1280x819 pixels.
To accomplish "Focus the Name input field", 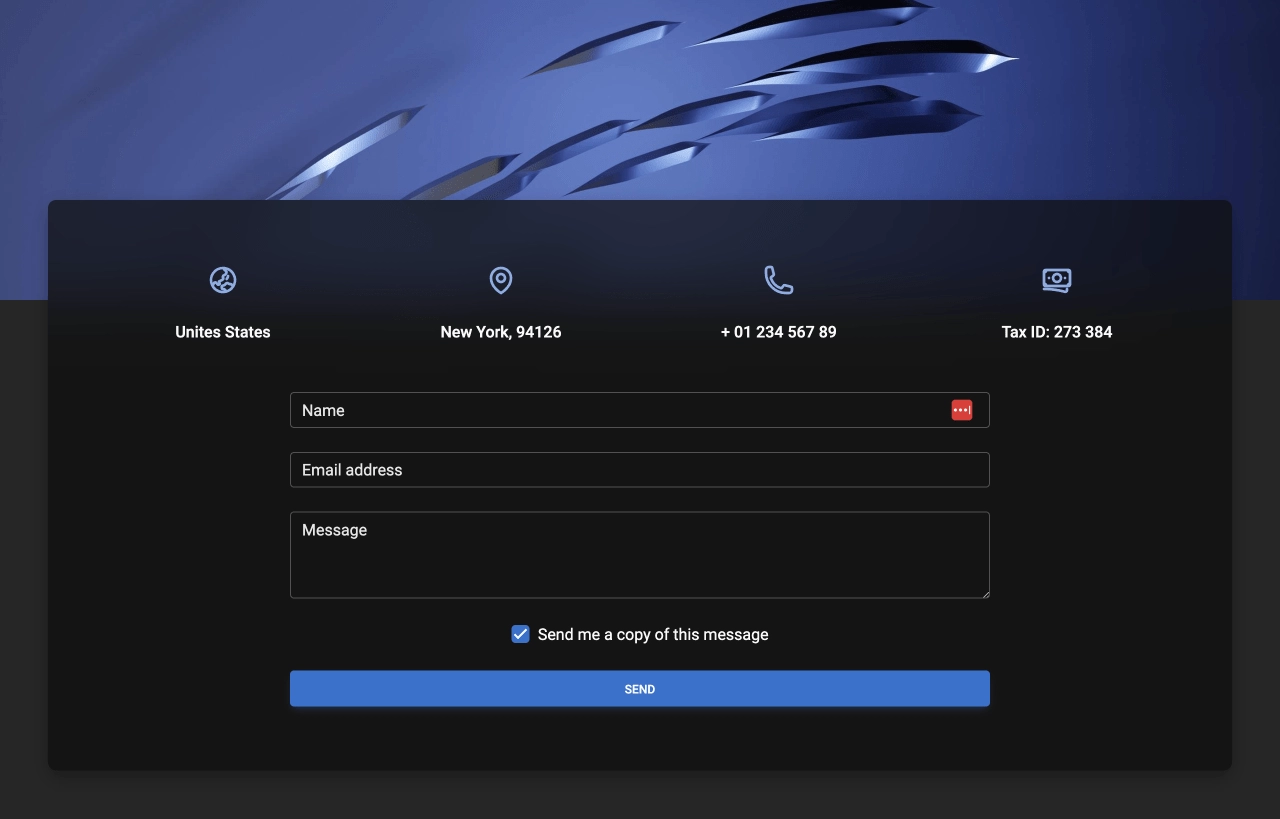I will 640,410.
